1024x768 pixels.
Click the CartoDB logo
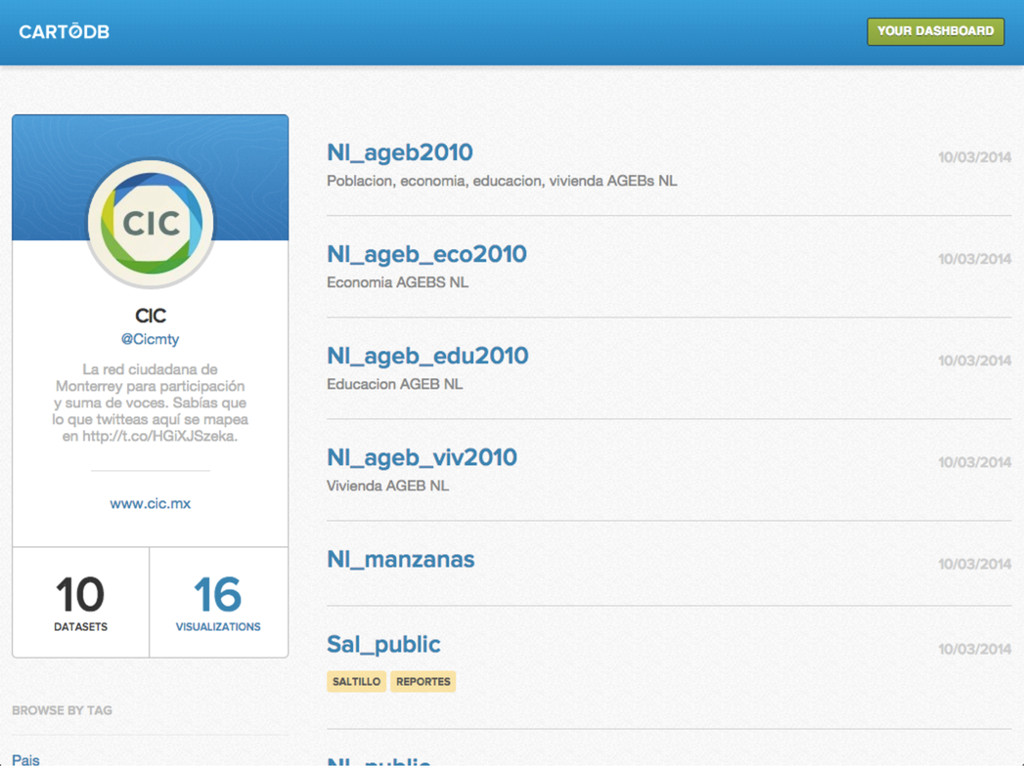point(64,31)
